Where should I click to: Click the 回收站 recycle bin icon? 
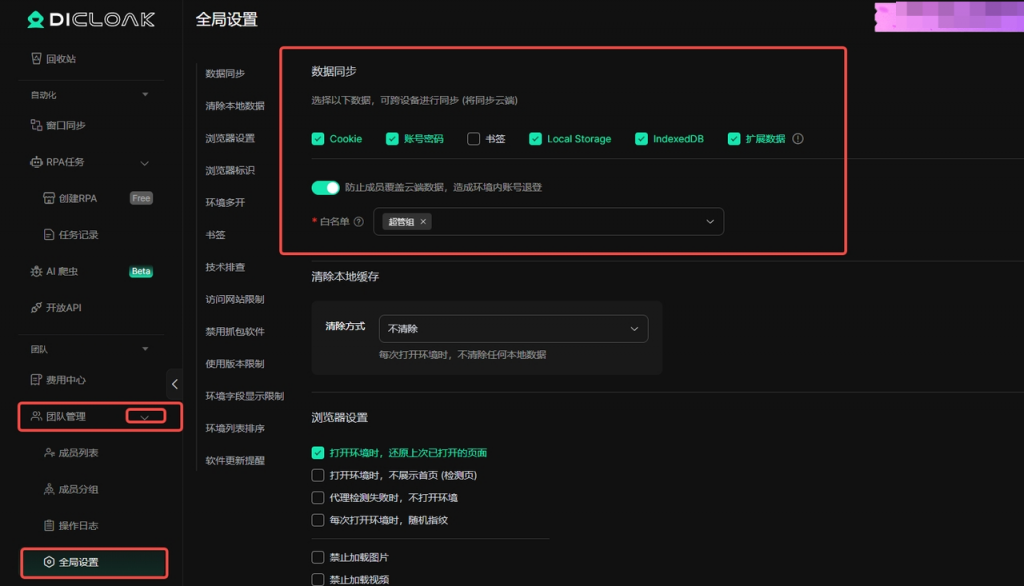(x=36, y=59)
